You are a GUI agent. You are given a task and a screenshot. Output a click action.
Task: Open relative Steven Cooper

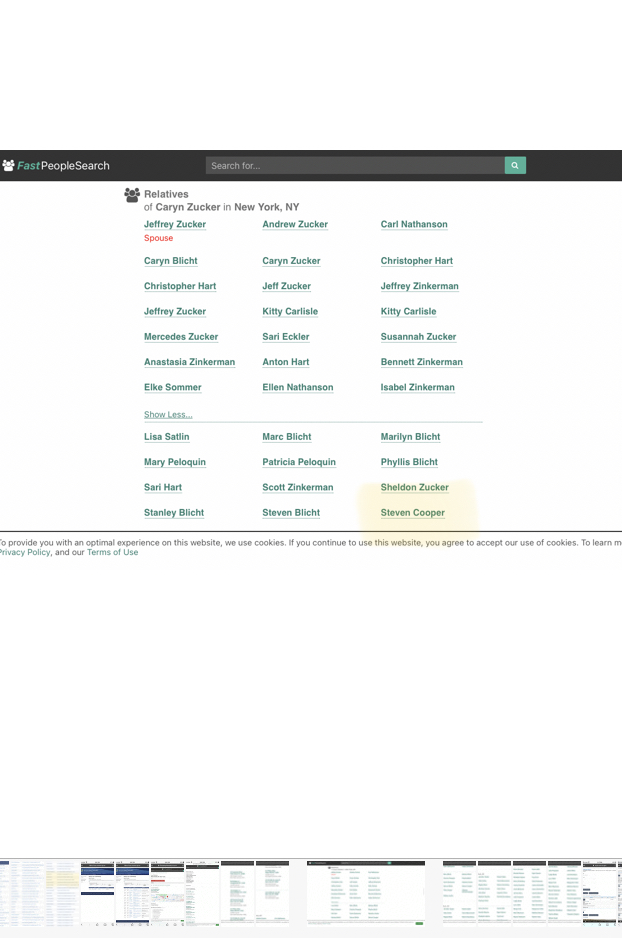(413, 513)
